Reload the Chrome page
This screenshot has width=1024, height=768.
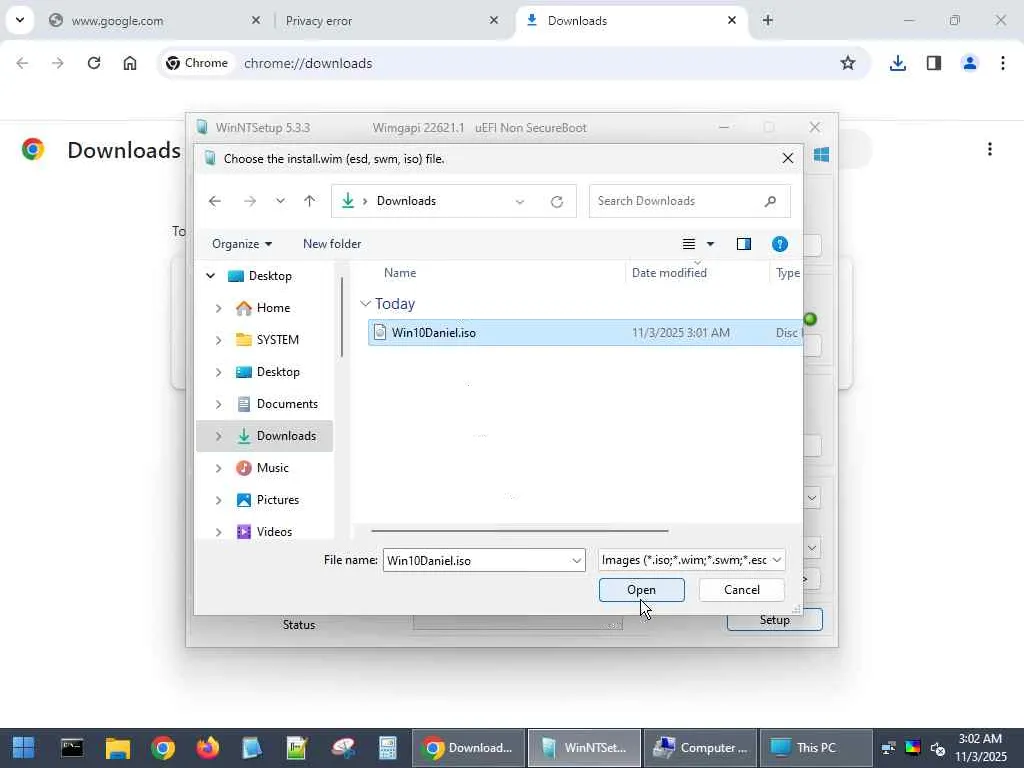point(94,63)
